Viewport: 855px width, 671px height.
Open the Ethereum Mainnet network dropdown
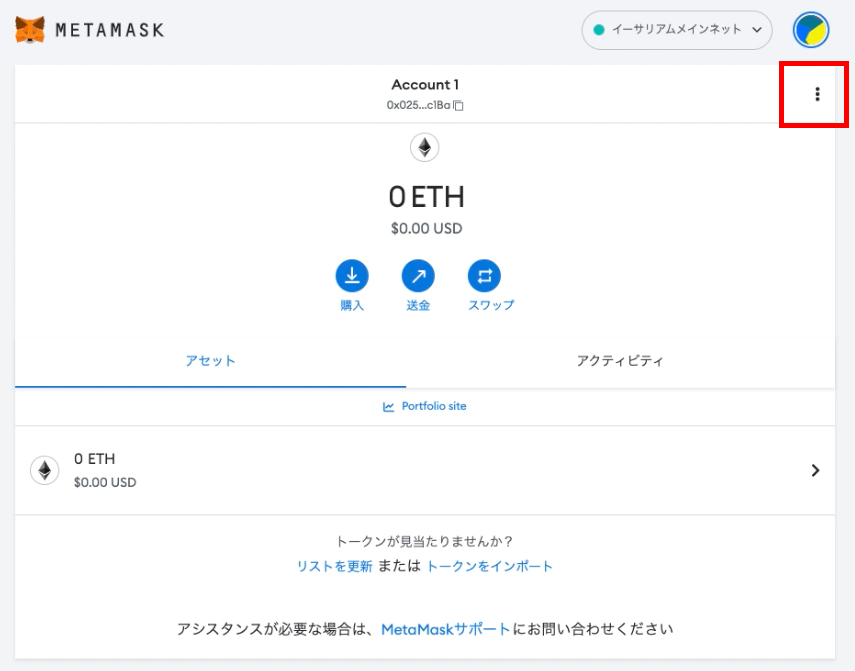coord(677,30)
